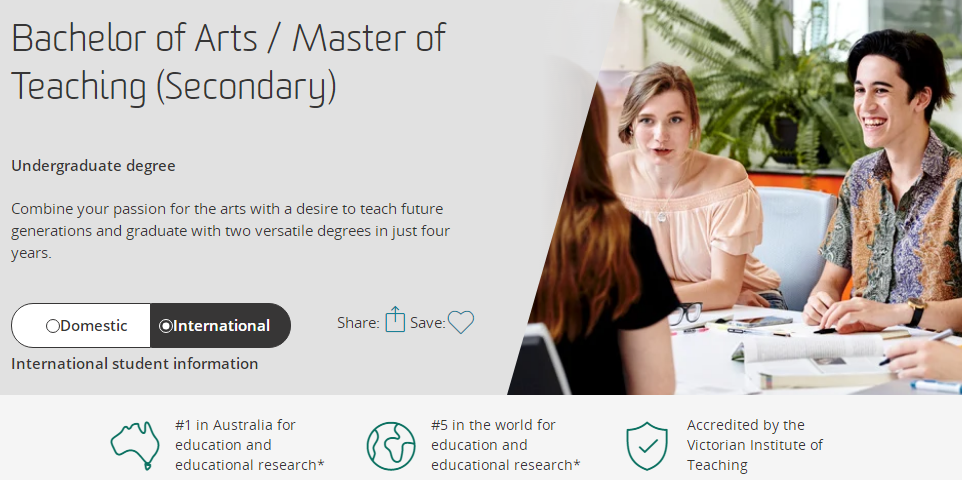Click the fern plant in the photo
The width and height of the screenshot is (962, 480).
[x=761, y=80]
